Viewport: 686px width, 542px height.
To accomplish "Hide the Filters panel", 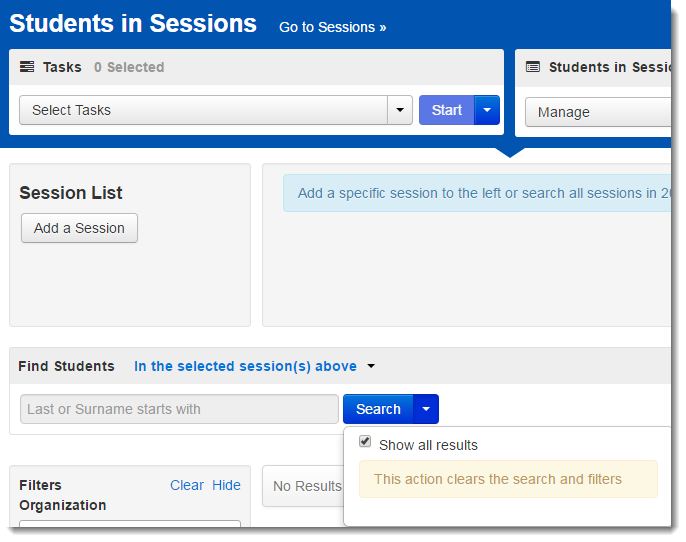I will [x=226, y=485].
